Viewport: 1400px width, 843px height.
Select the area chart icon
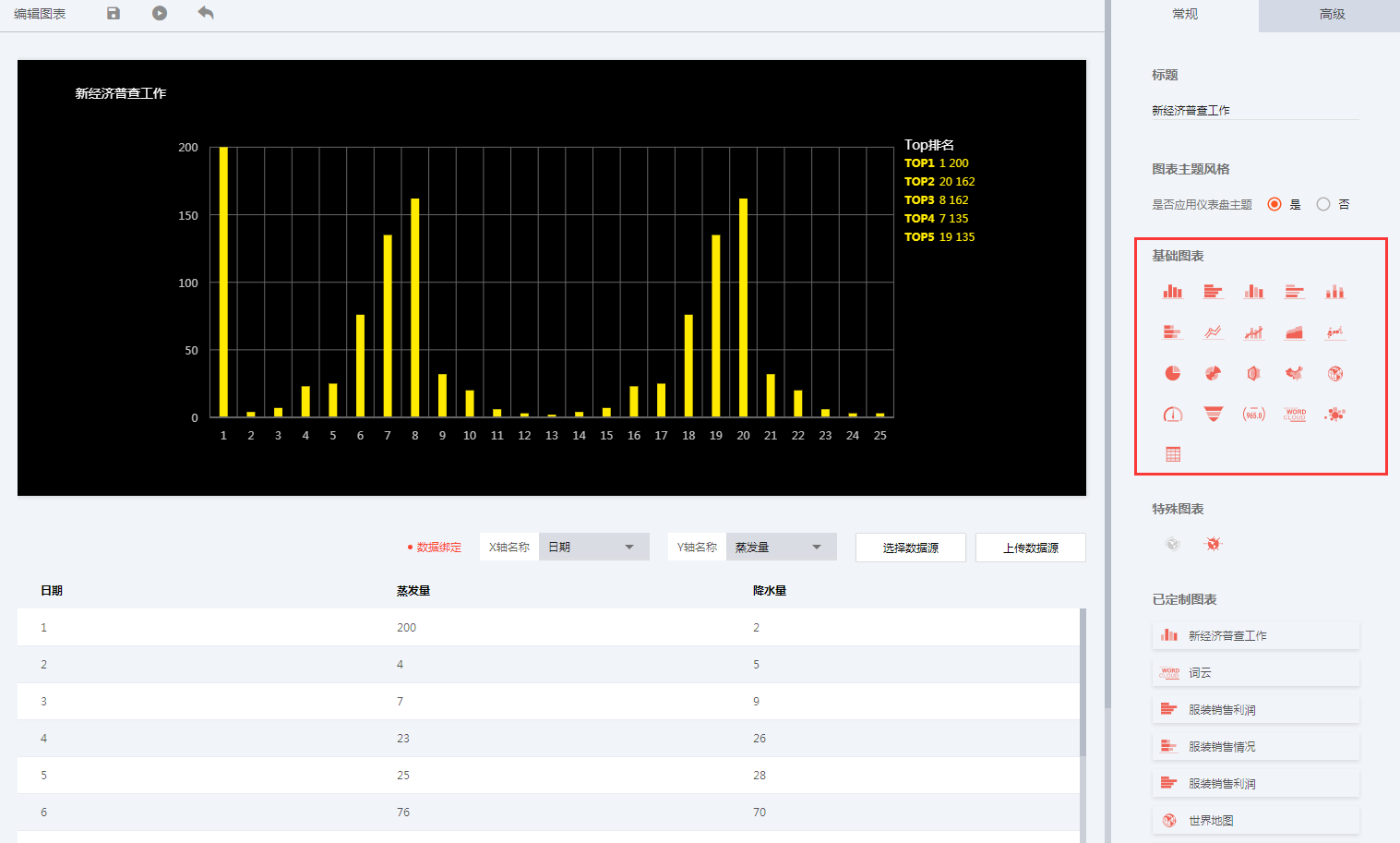[1295, 332]
